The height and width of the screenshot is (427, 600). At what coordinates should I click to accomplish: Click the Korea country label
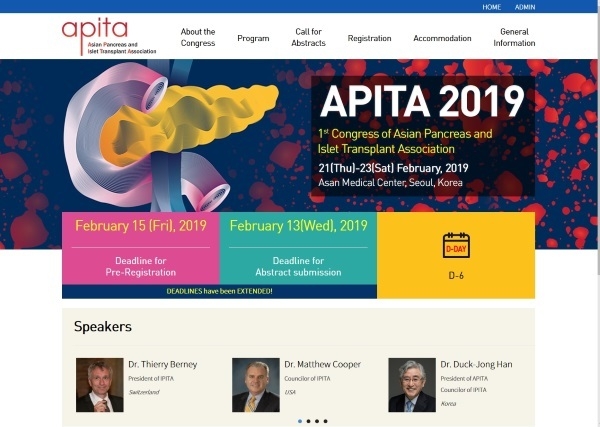pyautogui.click(x=448, y=404)
